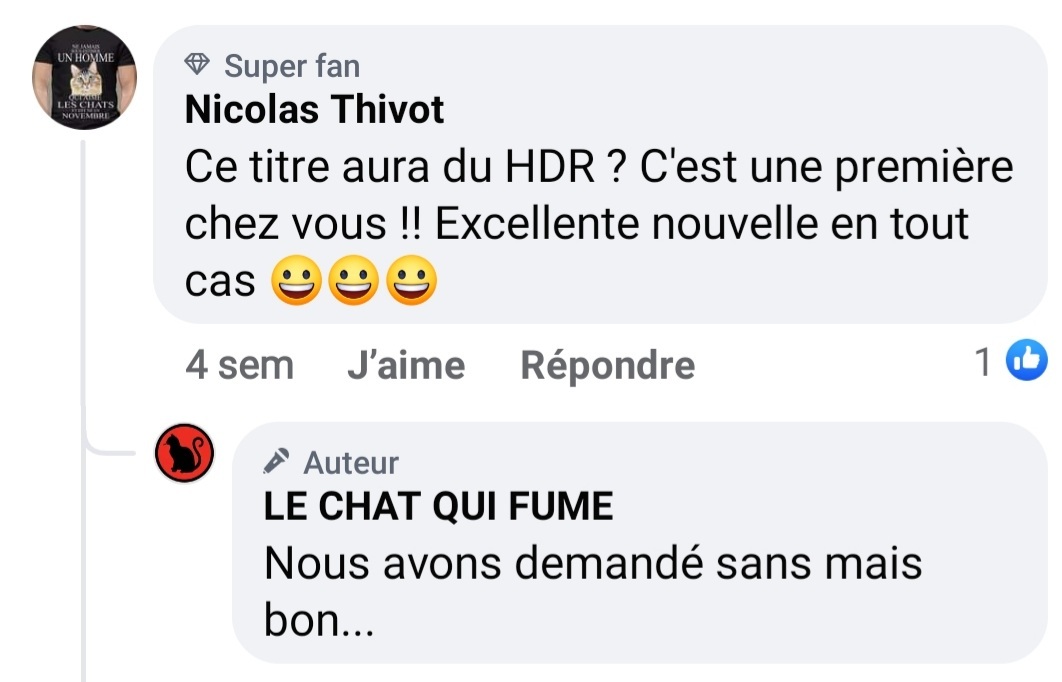This screenshot has height=682, width=1062.
Task: Click the Super fan diamond icon
Action: click(x=198, y=66)
